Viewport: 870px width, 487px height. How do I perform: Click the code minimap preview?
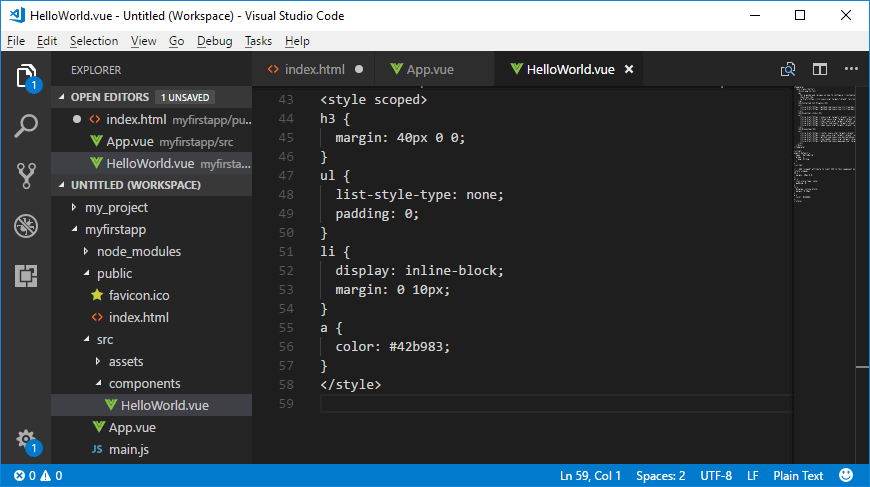coord(825,144)
